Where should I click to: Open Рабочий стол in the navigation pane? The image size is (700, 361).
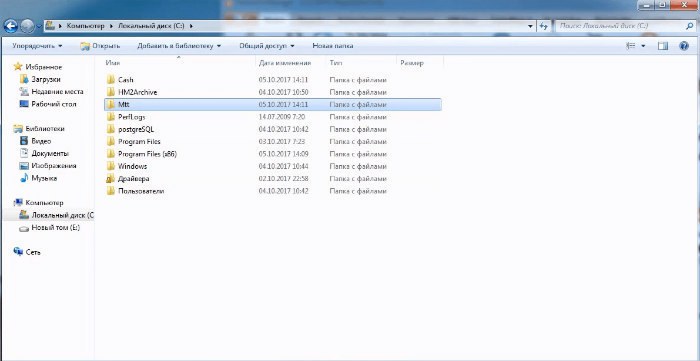[48, 104]
